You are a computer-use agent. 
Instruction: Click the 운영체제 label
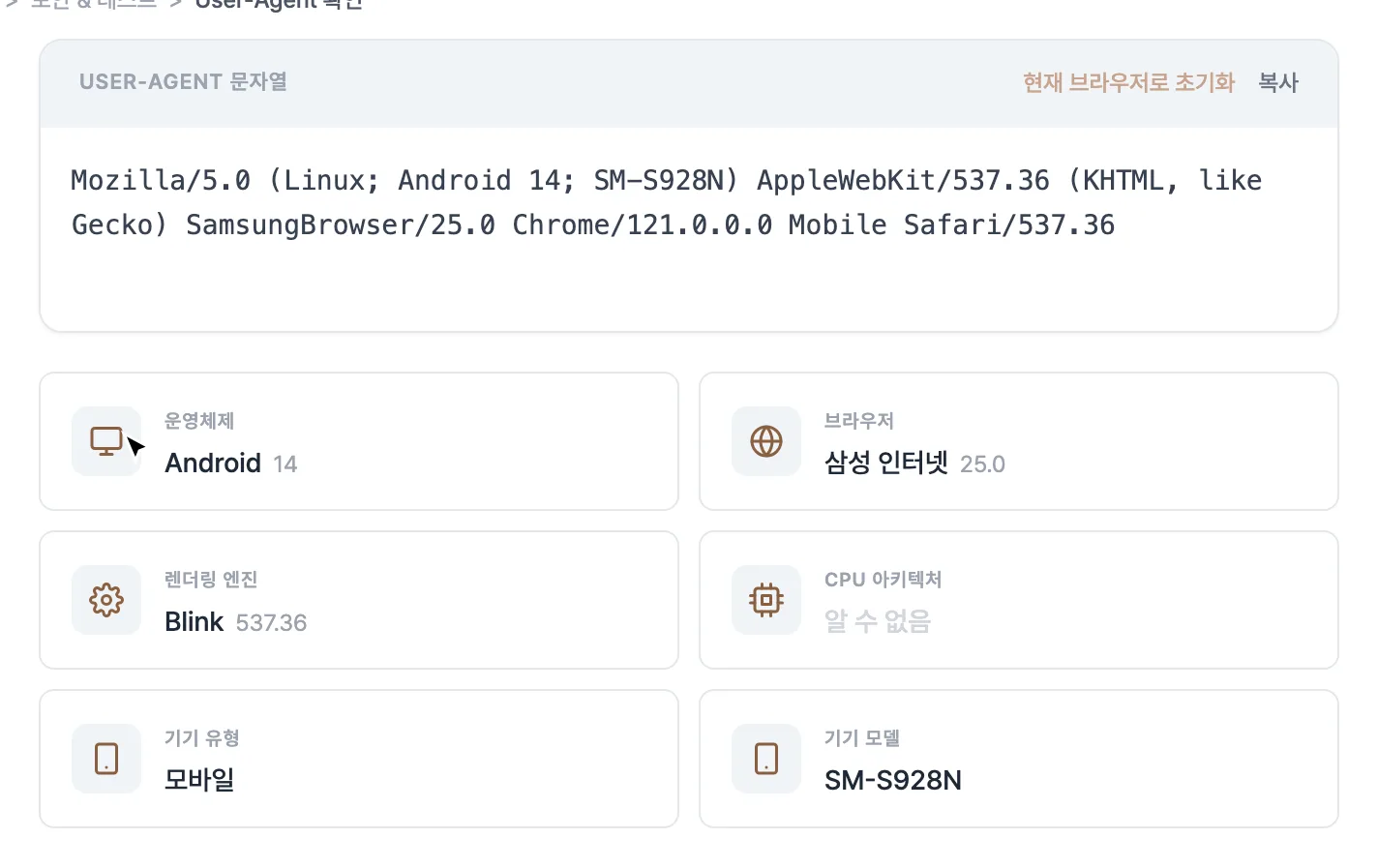tap(199, 421)
